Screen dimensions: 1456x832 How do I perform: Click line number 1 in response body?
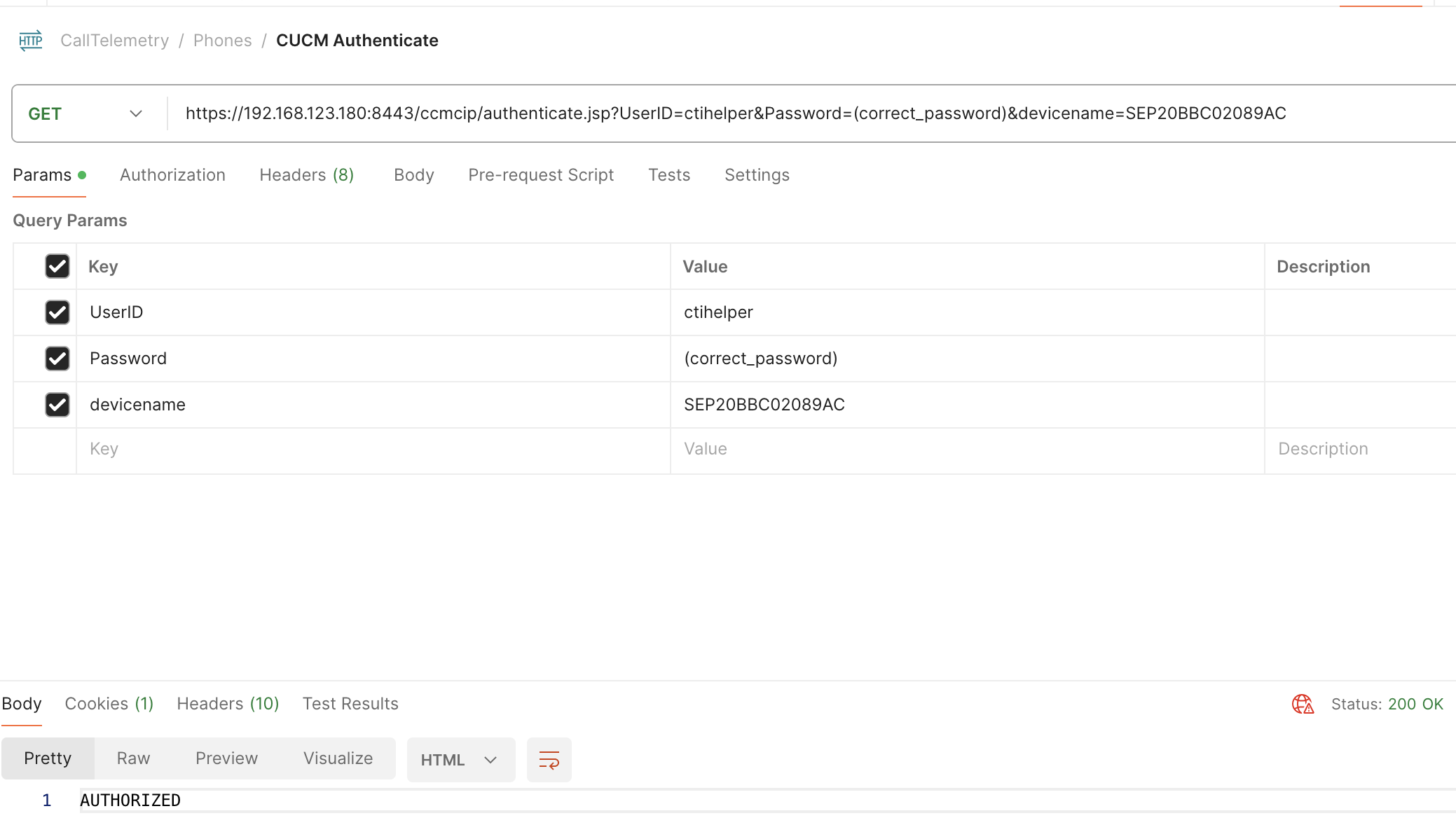pos(46,799)
